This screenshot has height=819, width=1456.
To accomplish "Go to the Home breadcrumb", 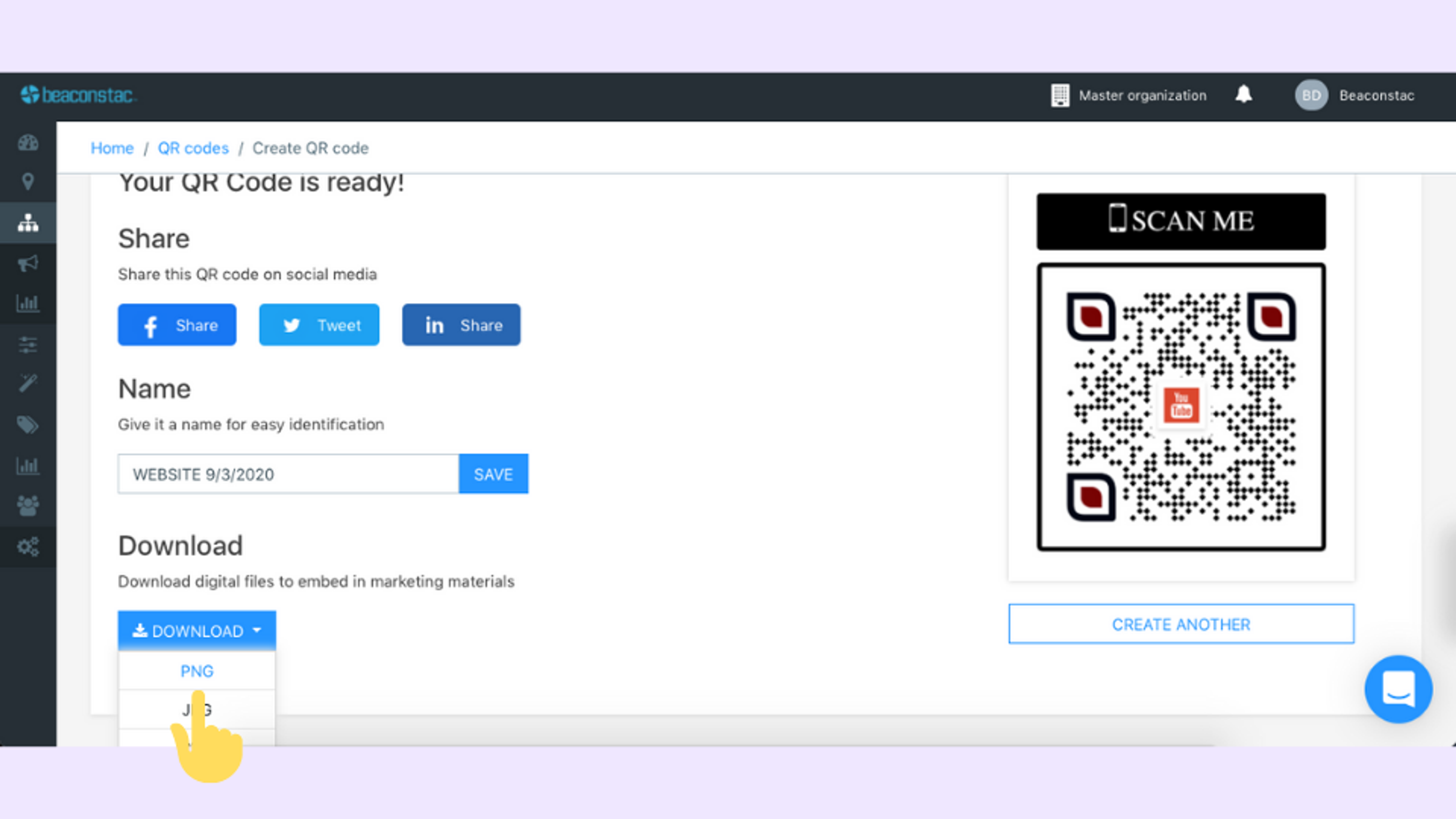I will coord(112,148).
